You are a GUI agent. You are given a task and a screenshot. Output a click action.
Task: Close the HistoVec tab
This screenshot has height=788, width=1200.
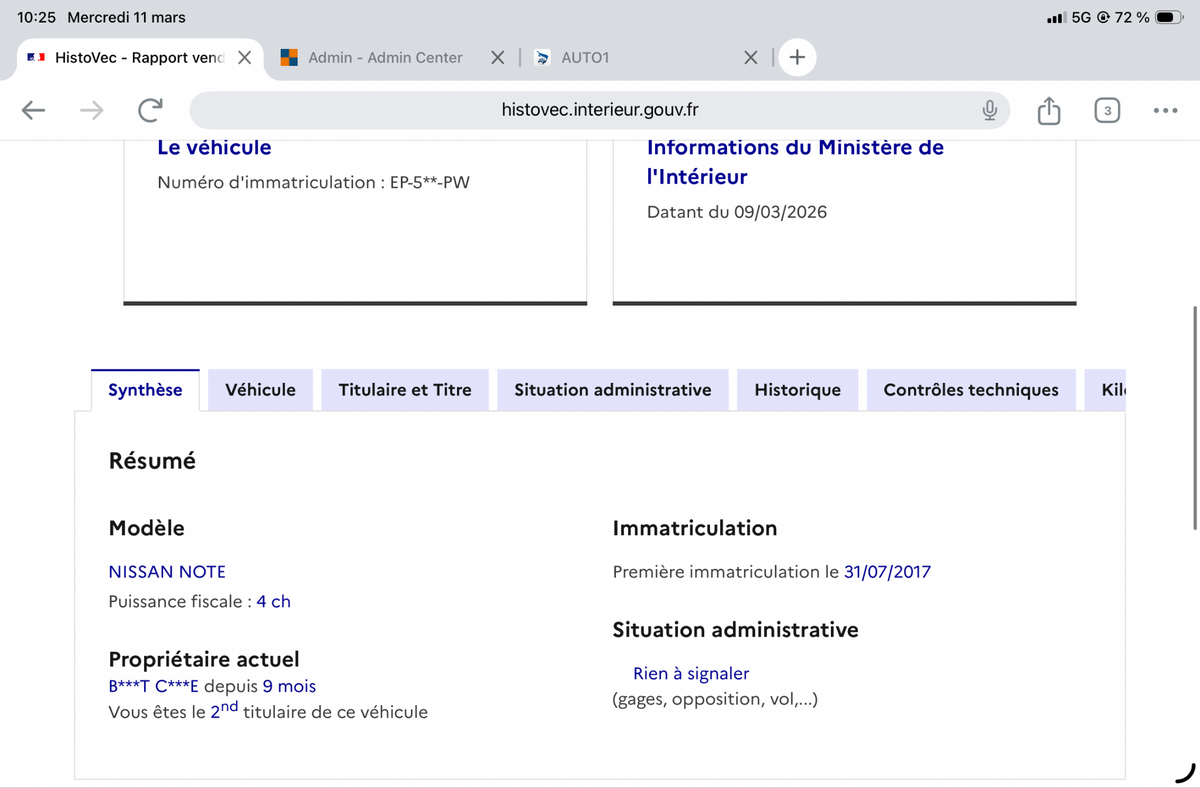click(x=244, y=57)
